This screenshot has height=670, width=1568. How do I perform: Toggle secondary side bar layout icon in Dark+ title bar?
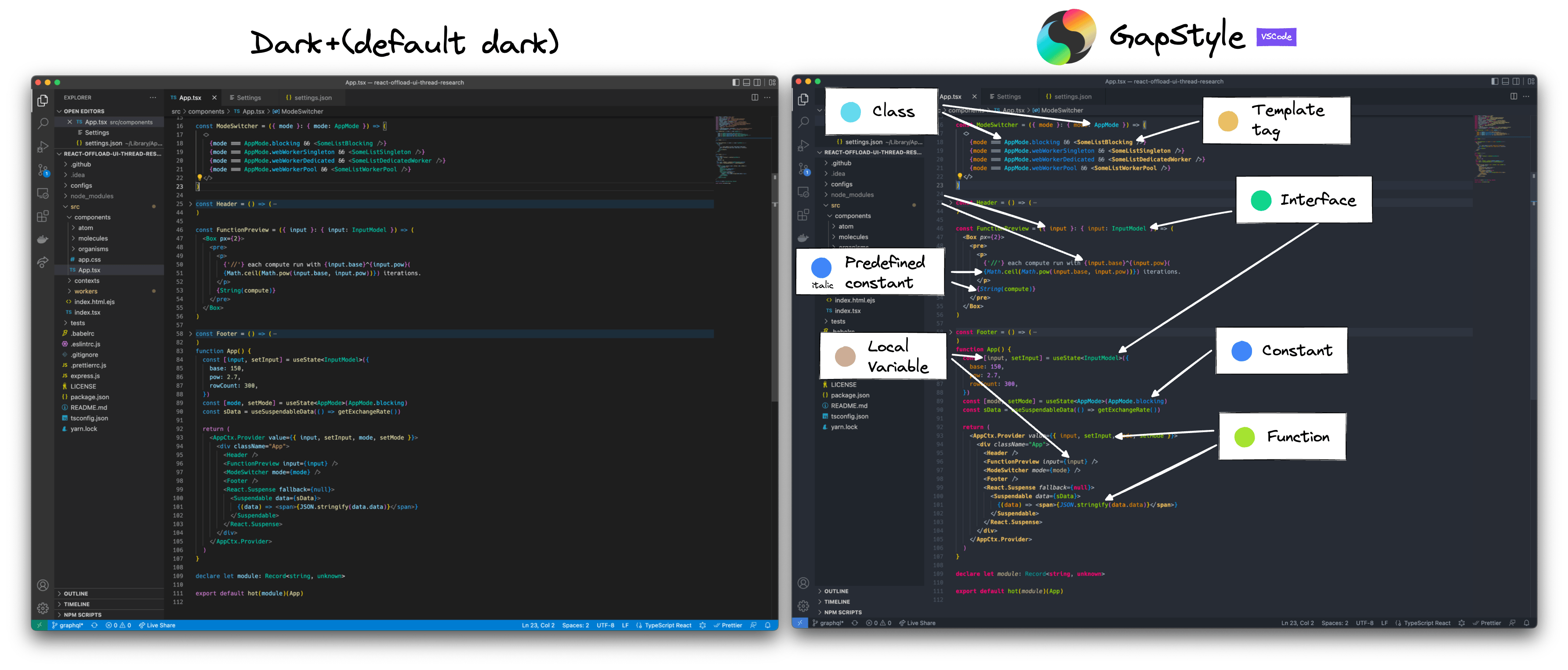(x=757, y=82)
